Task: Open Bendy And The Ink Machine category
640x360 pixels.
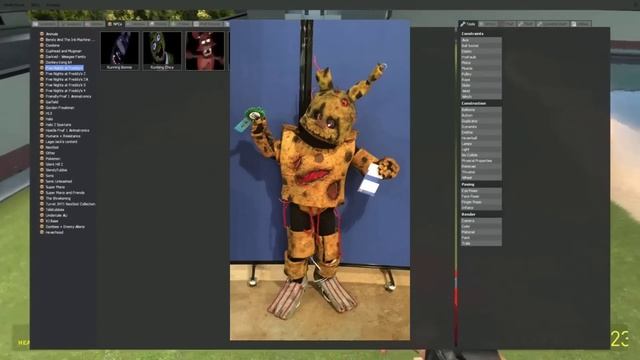Action: (x=69, y=40)
